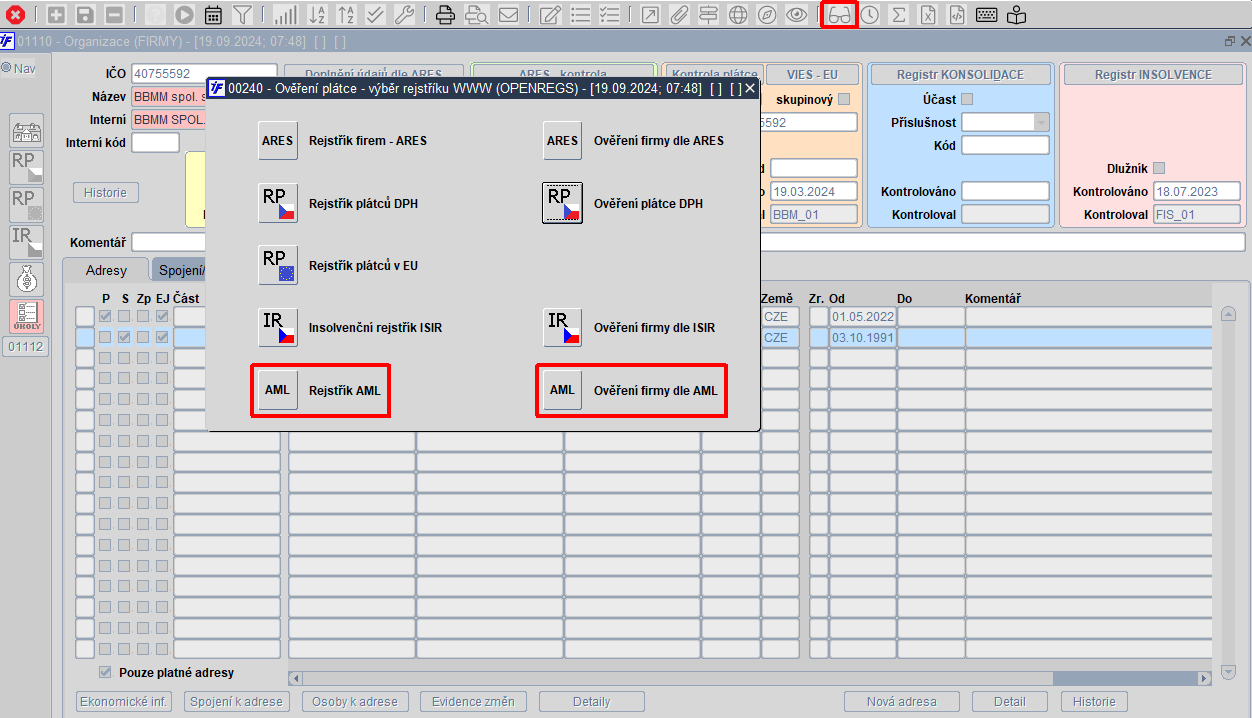Toggle P checkbox in the 01.05.2022 address row
Image resolution: width=1252 pixels, height=718 pixels.
coord(105,317)
